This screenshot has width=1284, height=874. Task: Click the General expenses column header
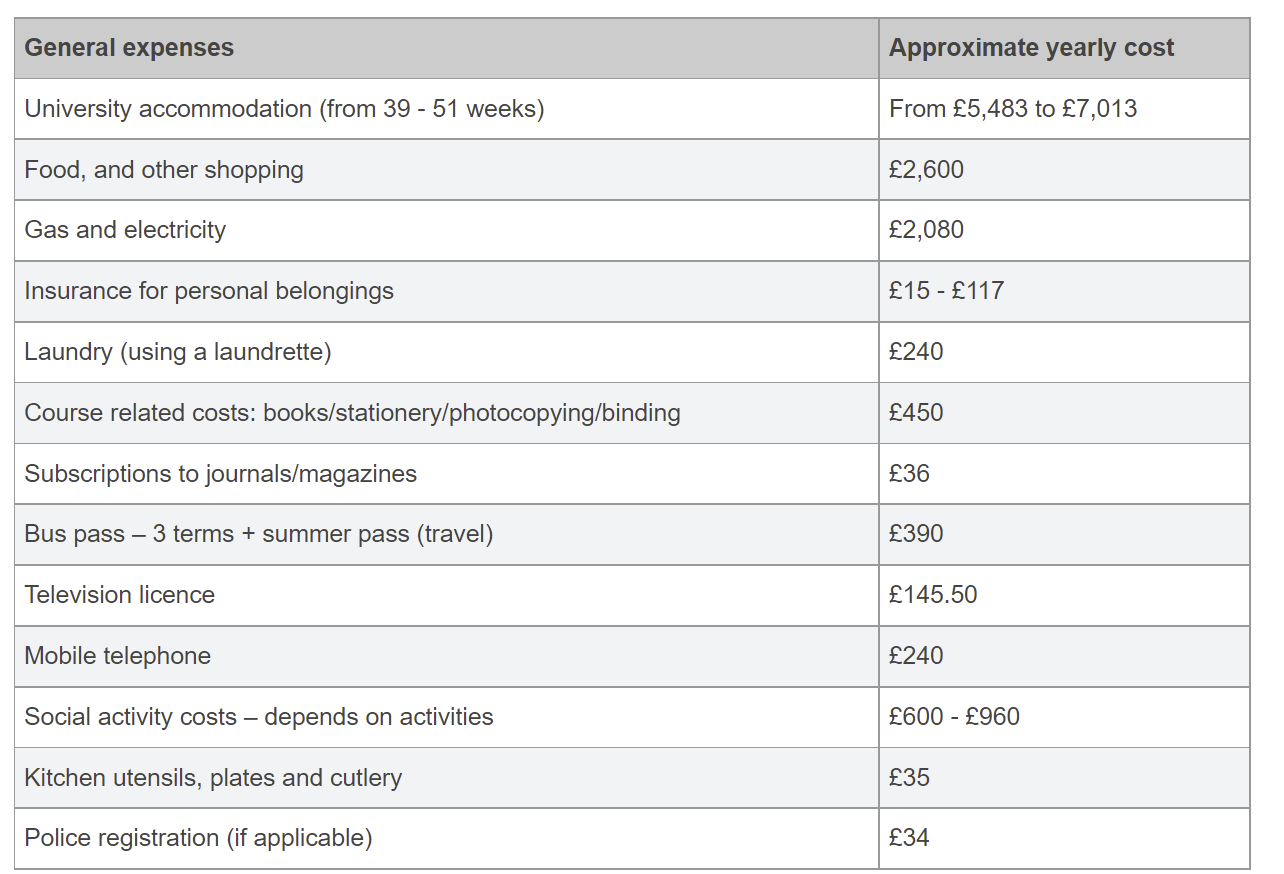(129, 48)
